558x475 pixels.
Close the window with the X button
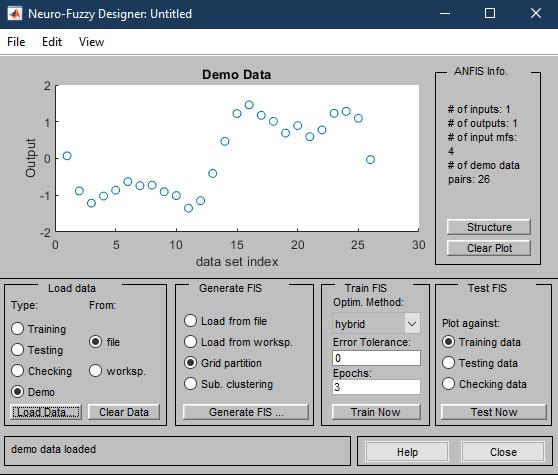(x=536, y=14)
